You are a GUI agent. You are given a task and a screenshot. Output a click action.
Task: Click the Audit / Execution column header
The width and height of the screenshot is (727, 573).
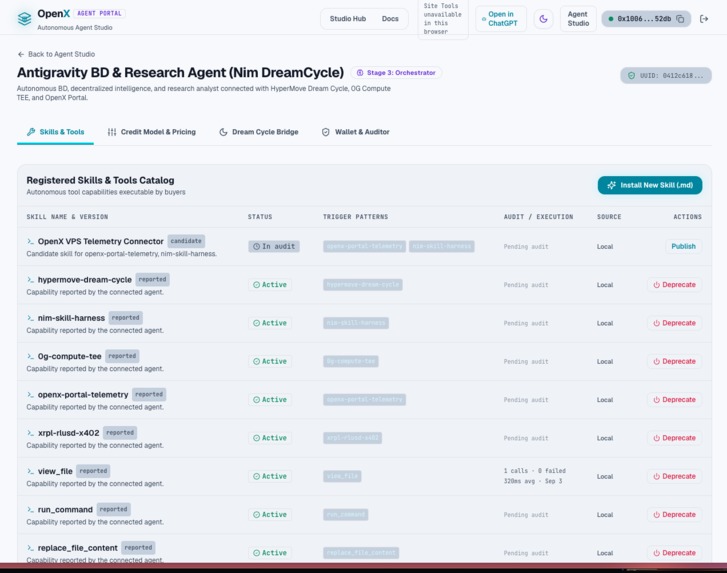538,217
